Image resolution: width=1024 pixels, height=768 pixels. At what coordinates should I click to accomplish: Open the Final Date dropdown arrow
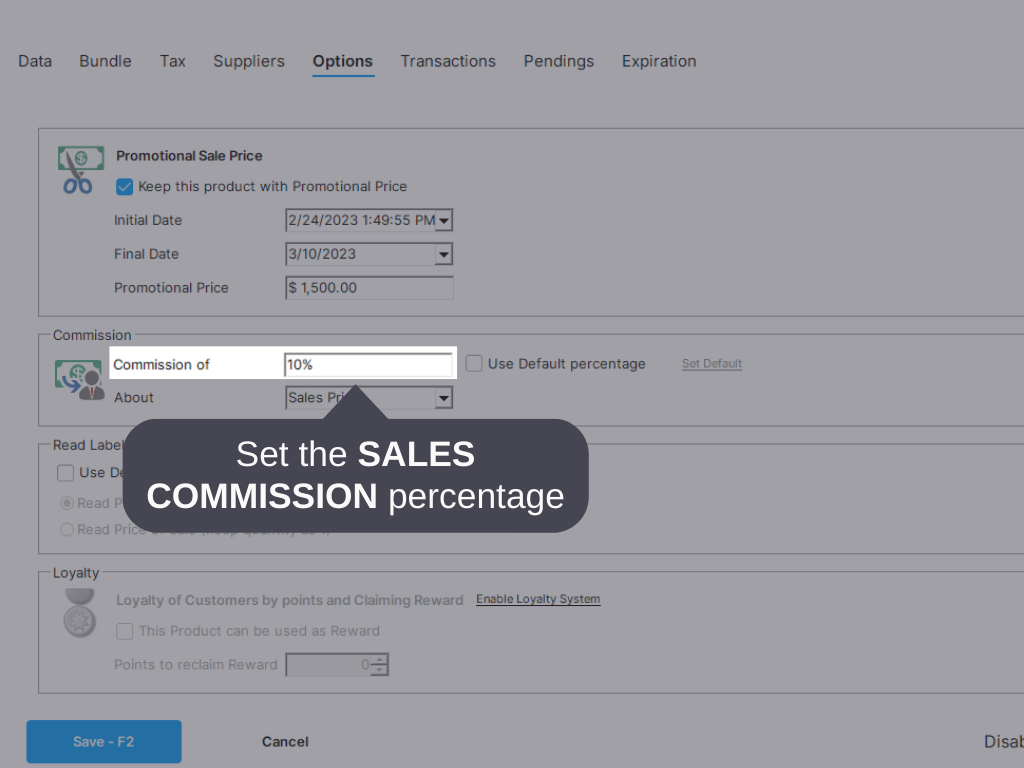coord(443,254)
